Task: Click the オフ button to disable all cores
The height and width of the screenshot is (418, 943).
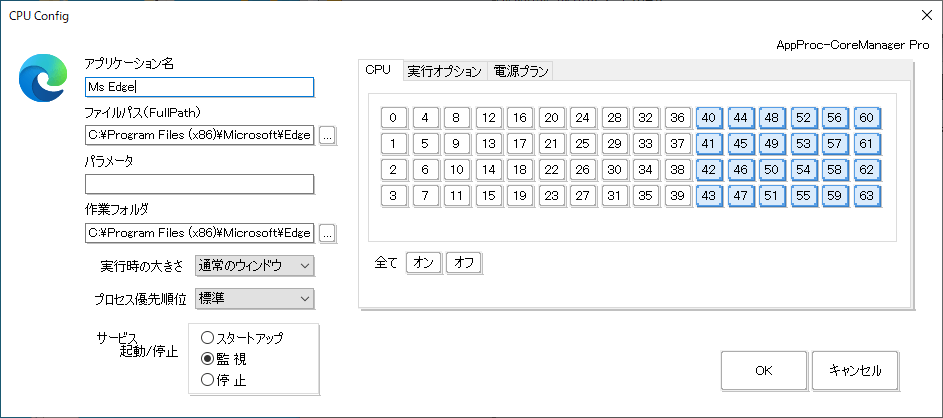Action: coord(463,263)
